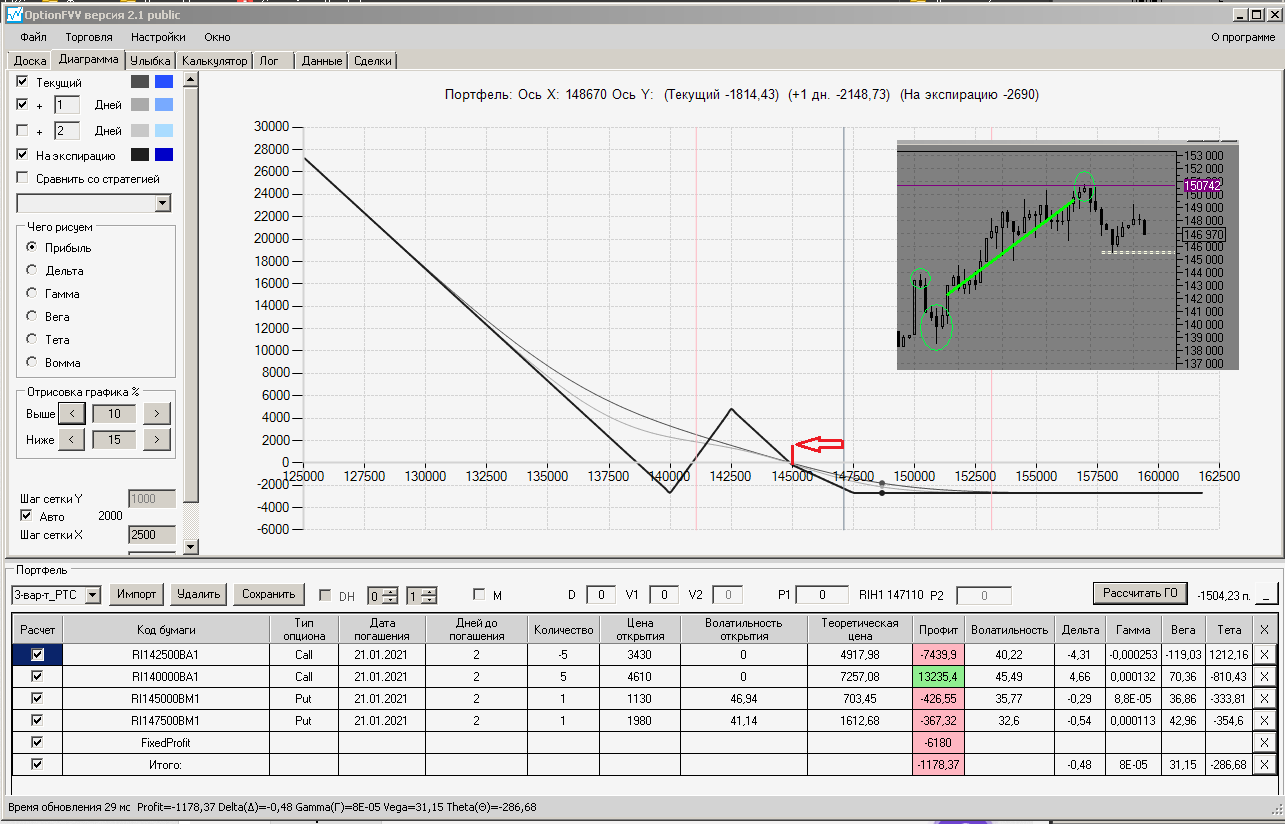Image resolution: width=1285 pixels, height=824 pixels.
Task: Enable the DH checkbox
Action: (x=325, y=595)
